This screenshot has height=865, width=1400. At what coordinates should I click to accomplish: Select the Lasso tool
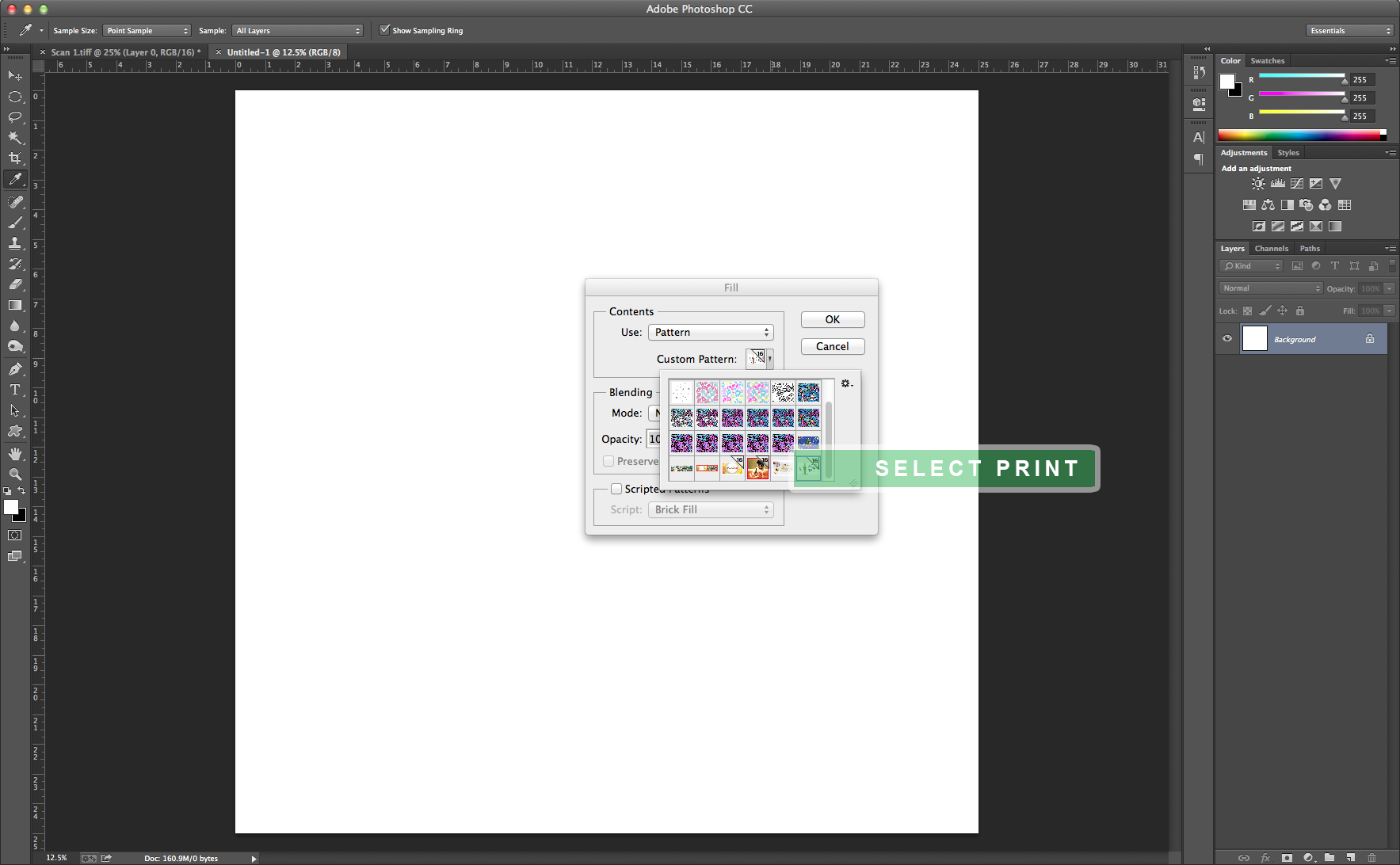click(15, 117)
